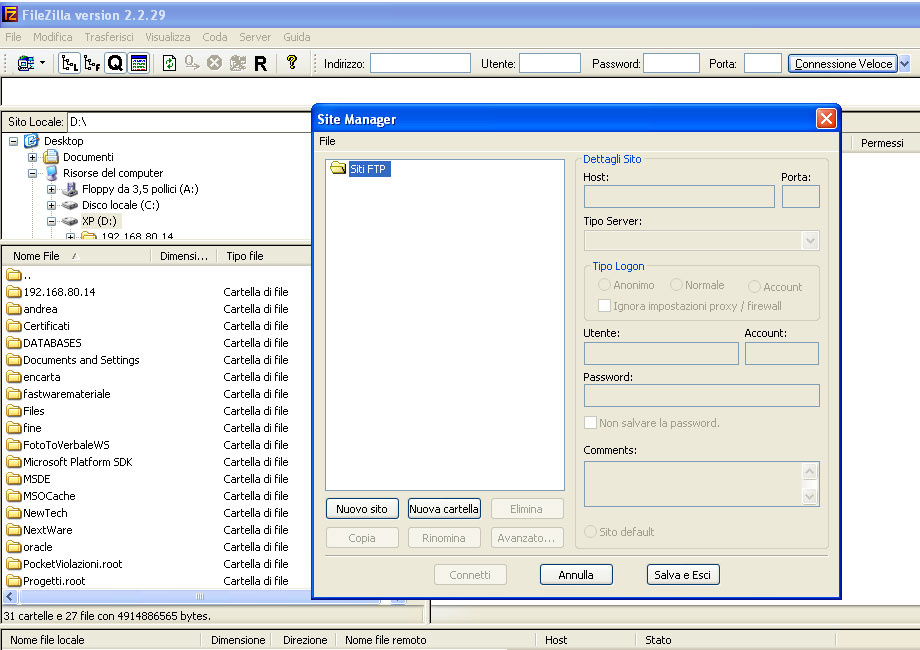
Task: Click the refresh file list icon
Action: pos(170,63)
